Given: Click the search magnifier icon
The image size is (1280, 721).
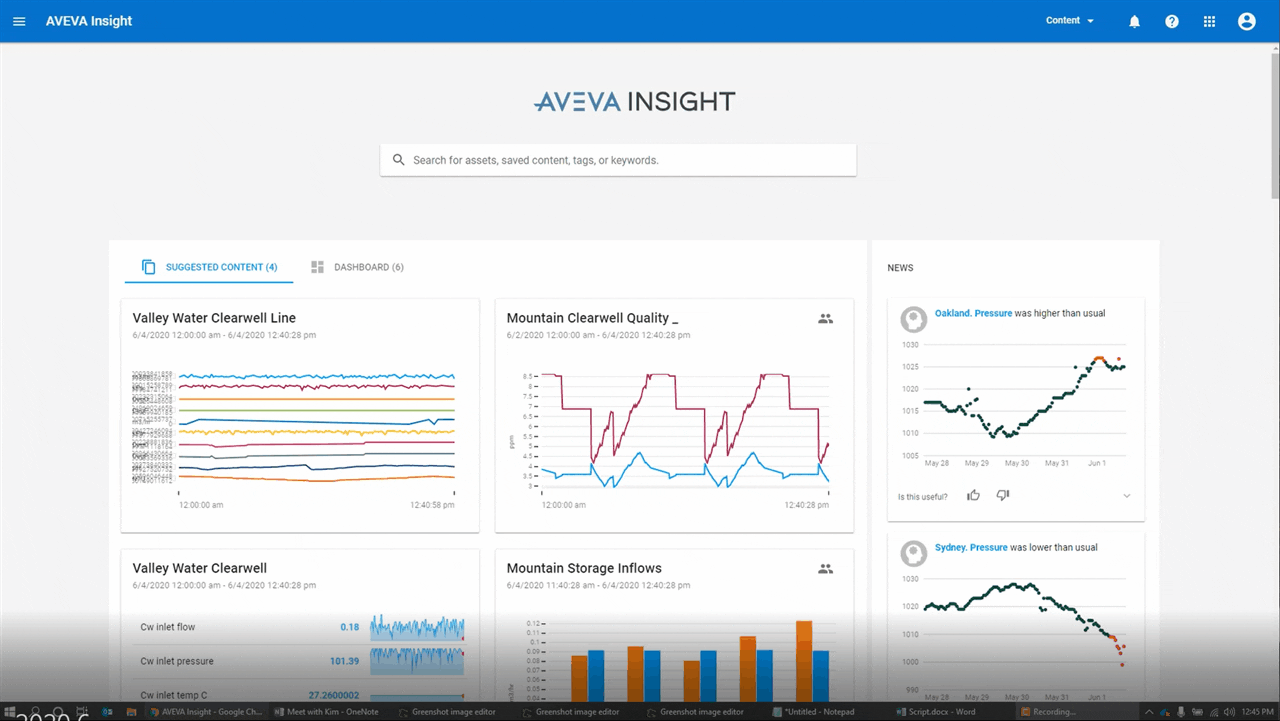Looking at the screenshot, I should pos(398,160).
